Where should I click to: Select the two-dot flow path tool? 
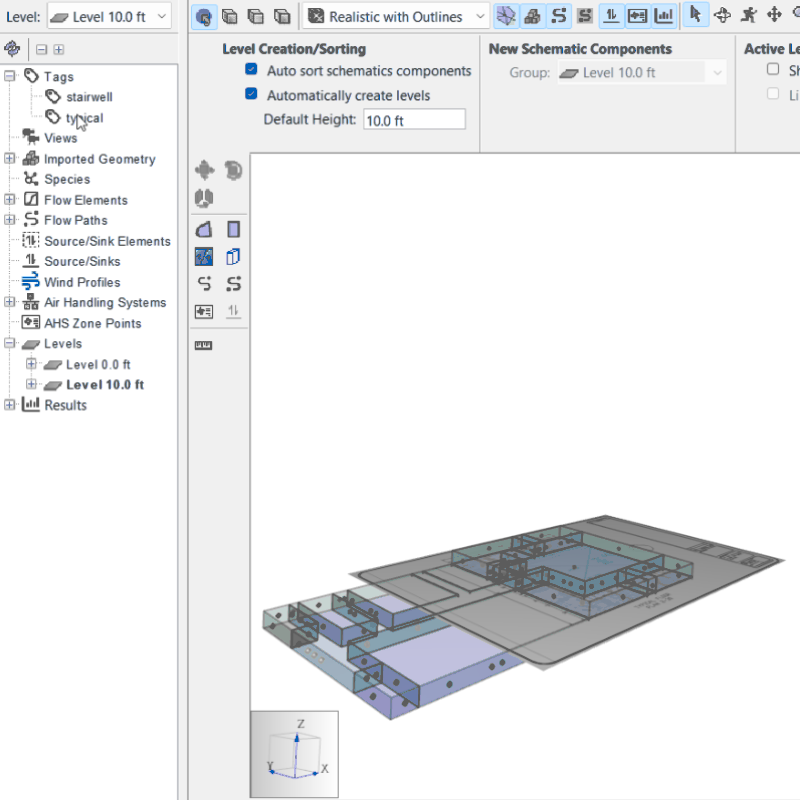pos(233,284)
